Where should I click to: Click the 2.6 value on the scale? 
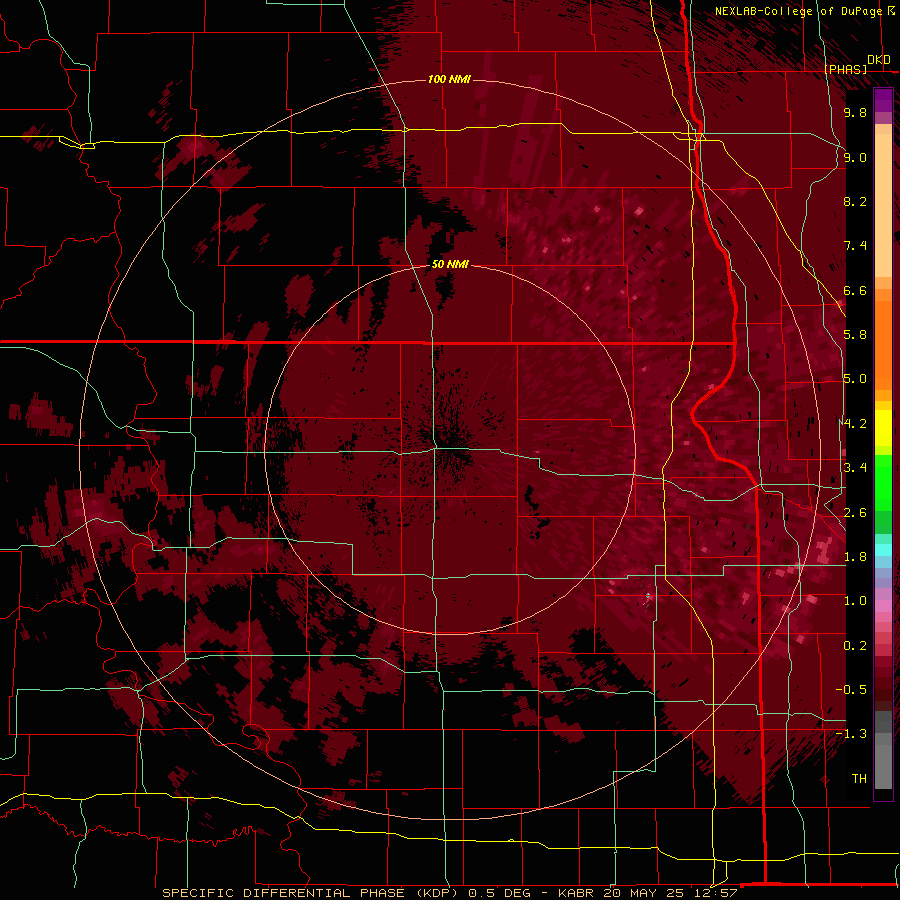click(x=855, y=513)
